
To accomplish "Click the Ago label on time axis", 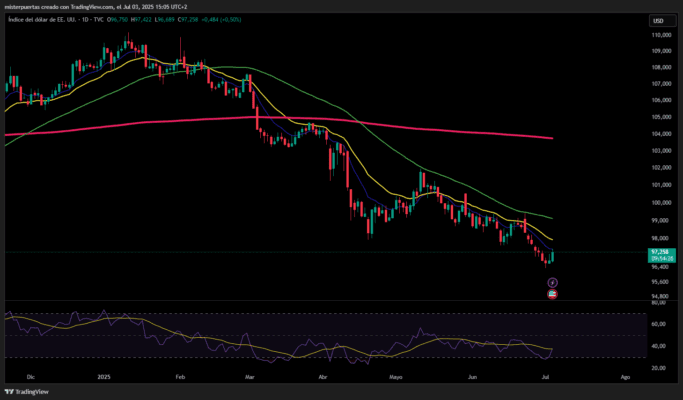I will point(624,378).
